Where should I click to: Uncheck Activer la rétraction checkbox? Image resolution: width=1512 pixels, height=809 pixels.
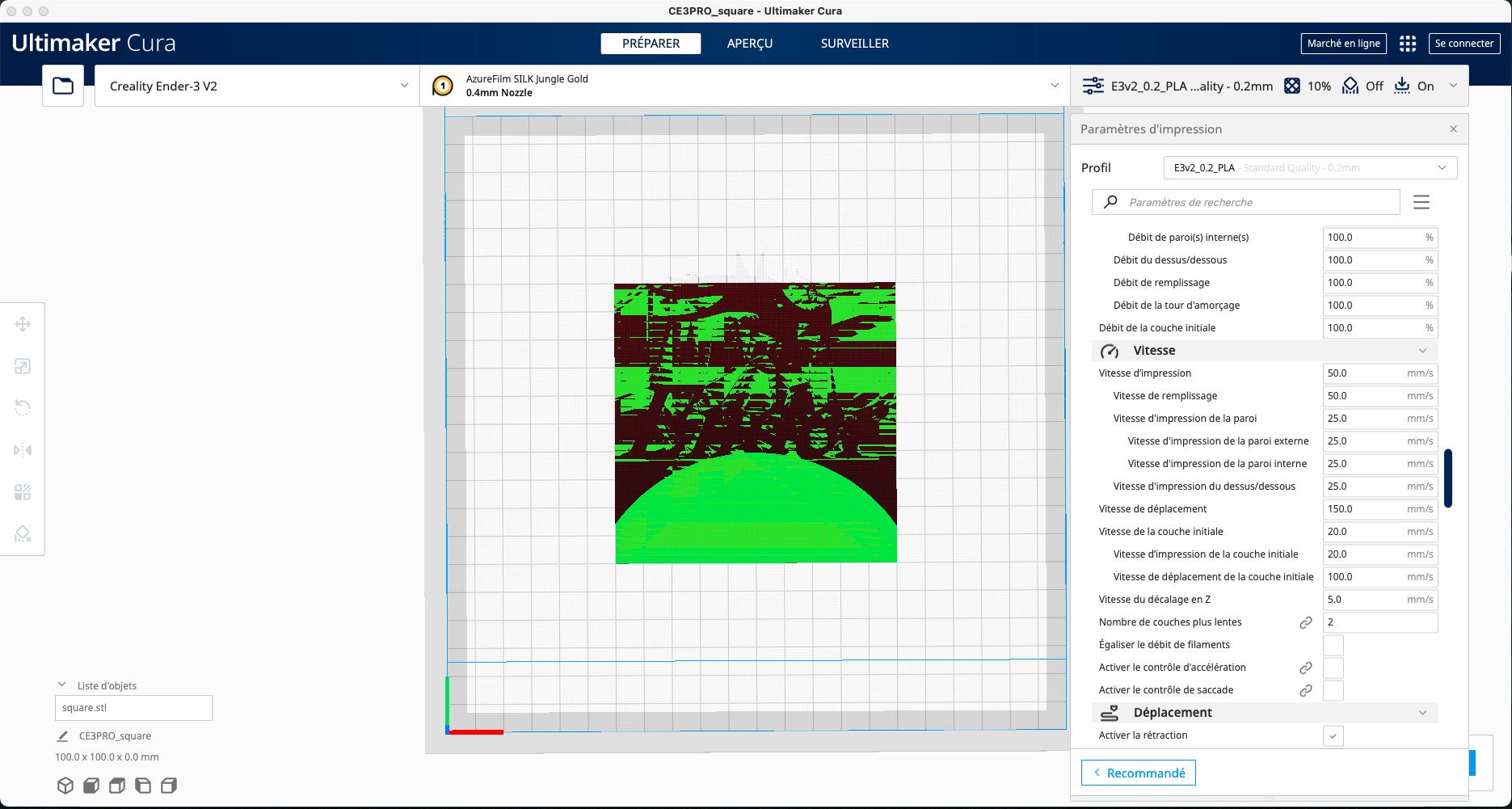click(x=1333, y=735)
